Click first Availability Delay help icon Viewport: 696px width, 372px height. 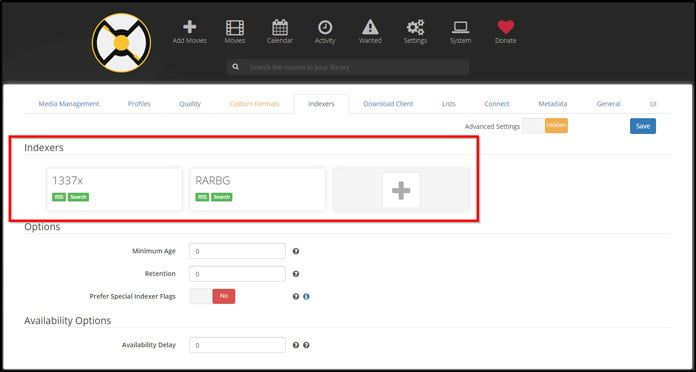[296, 345]
